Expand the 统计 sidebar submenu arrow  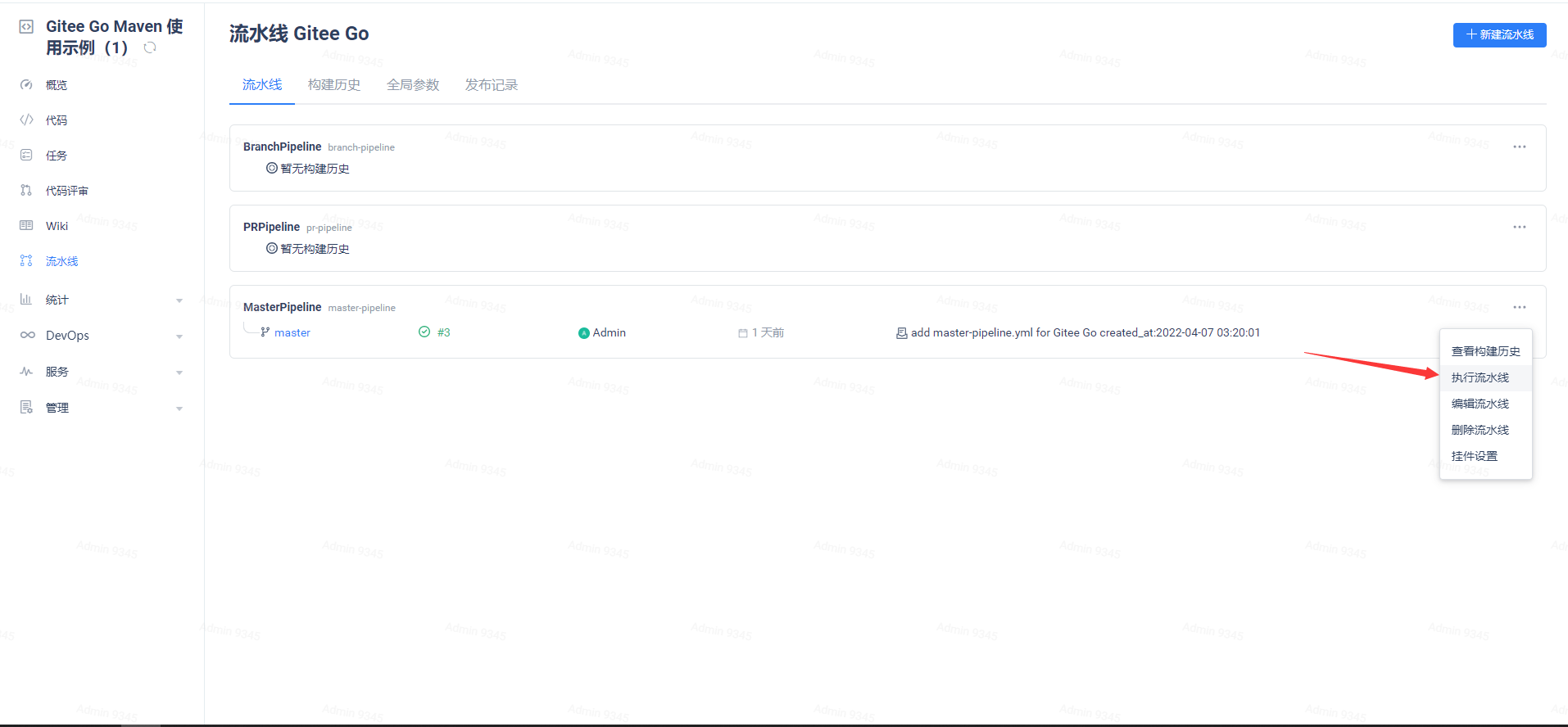point(179,300)
